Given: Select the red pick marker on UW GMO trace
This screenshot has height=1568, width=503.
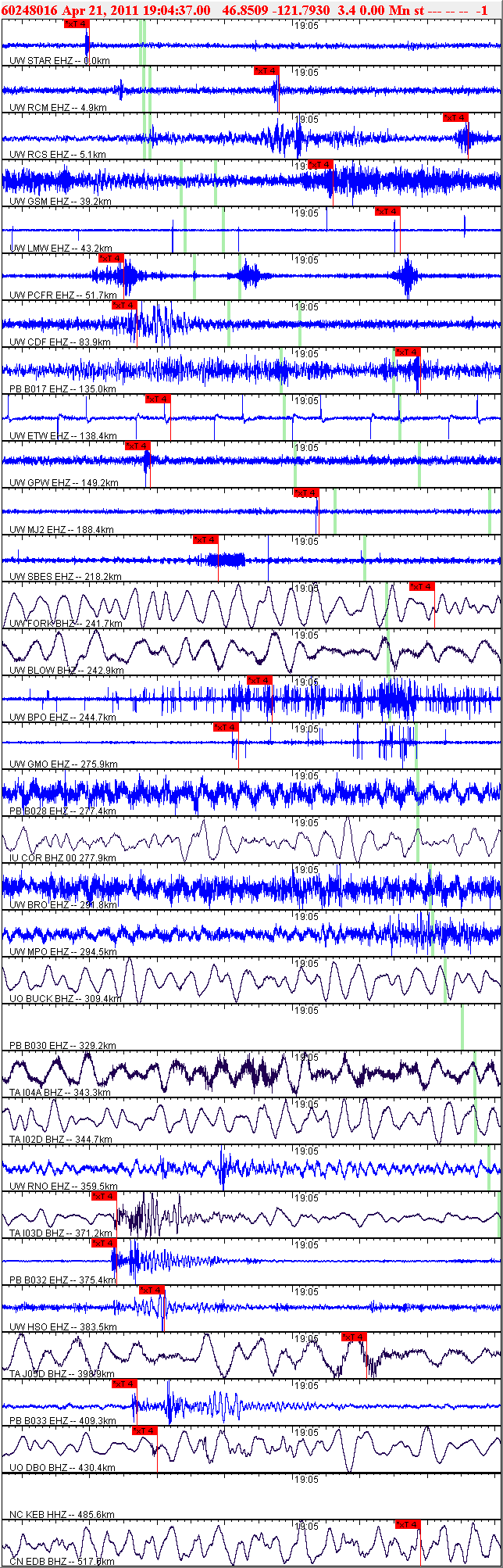Looking at the screenshot, I should pos(226,728).
